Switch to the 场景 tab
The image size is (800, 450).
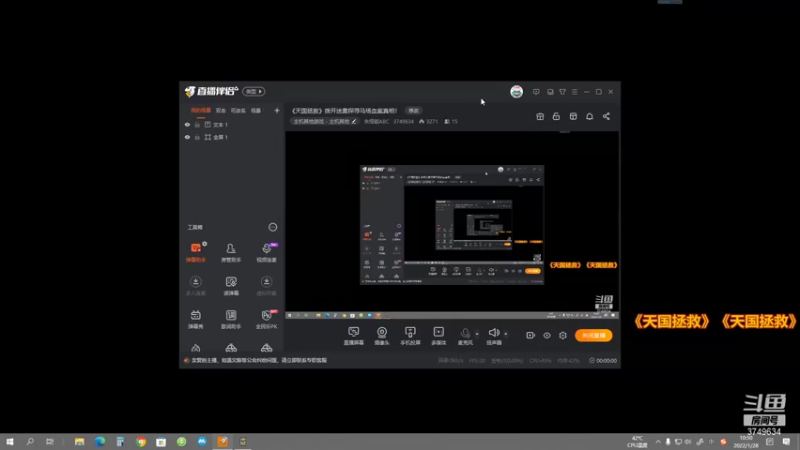pyautogui.click(x=256, y=110)
